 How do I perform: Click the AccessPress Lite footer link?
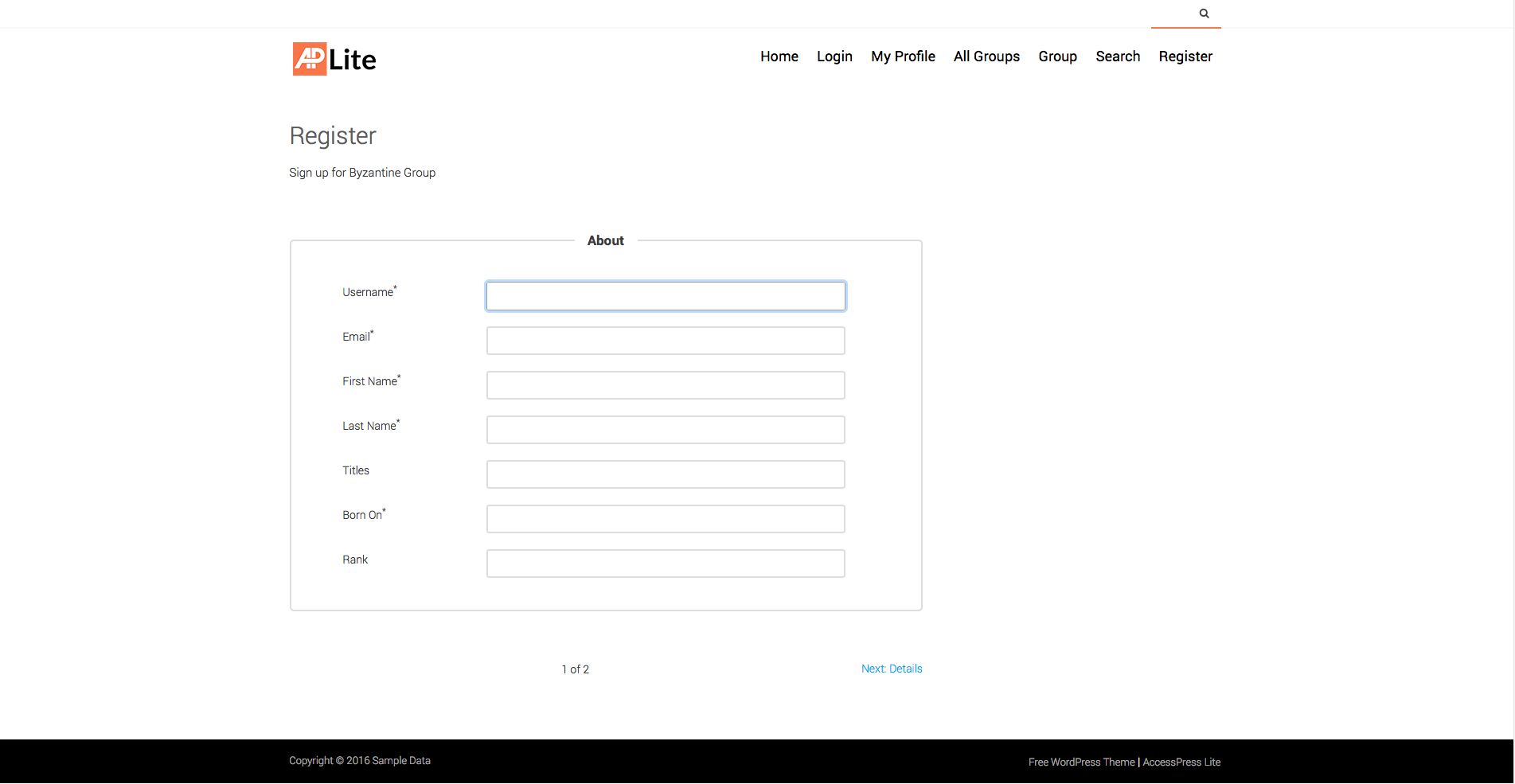pyautogui.click(x=1181, y=763)
